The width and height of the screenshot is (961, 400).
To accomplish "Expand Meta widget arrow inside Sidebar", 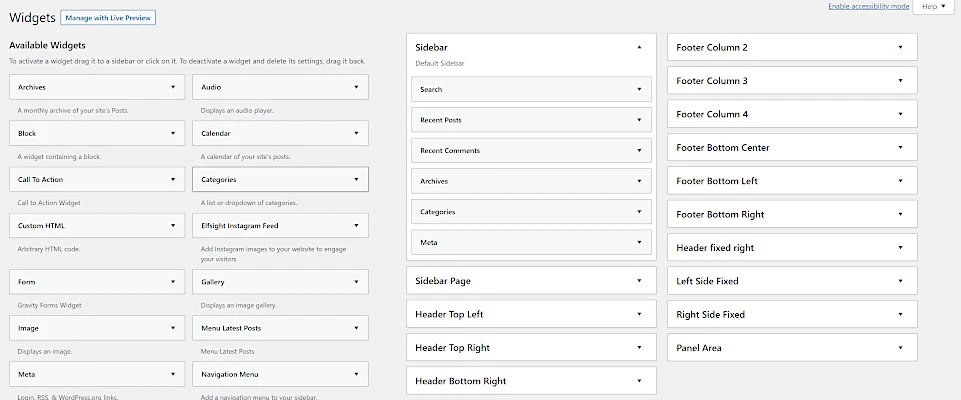I will (x=639, y=243).
